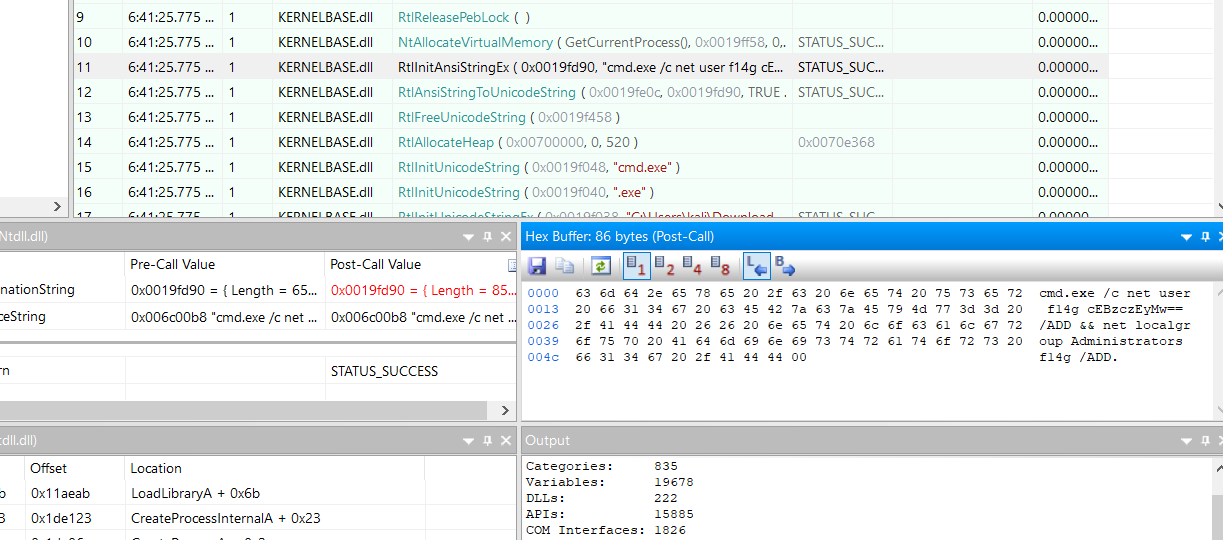This screenshot has height=540, width=1223.
Task: Click return value 0x0070e368 in row 14
Action: (x=836, y=142)
